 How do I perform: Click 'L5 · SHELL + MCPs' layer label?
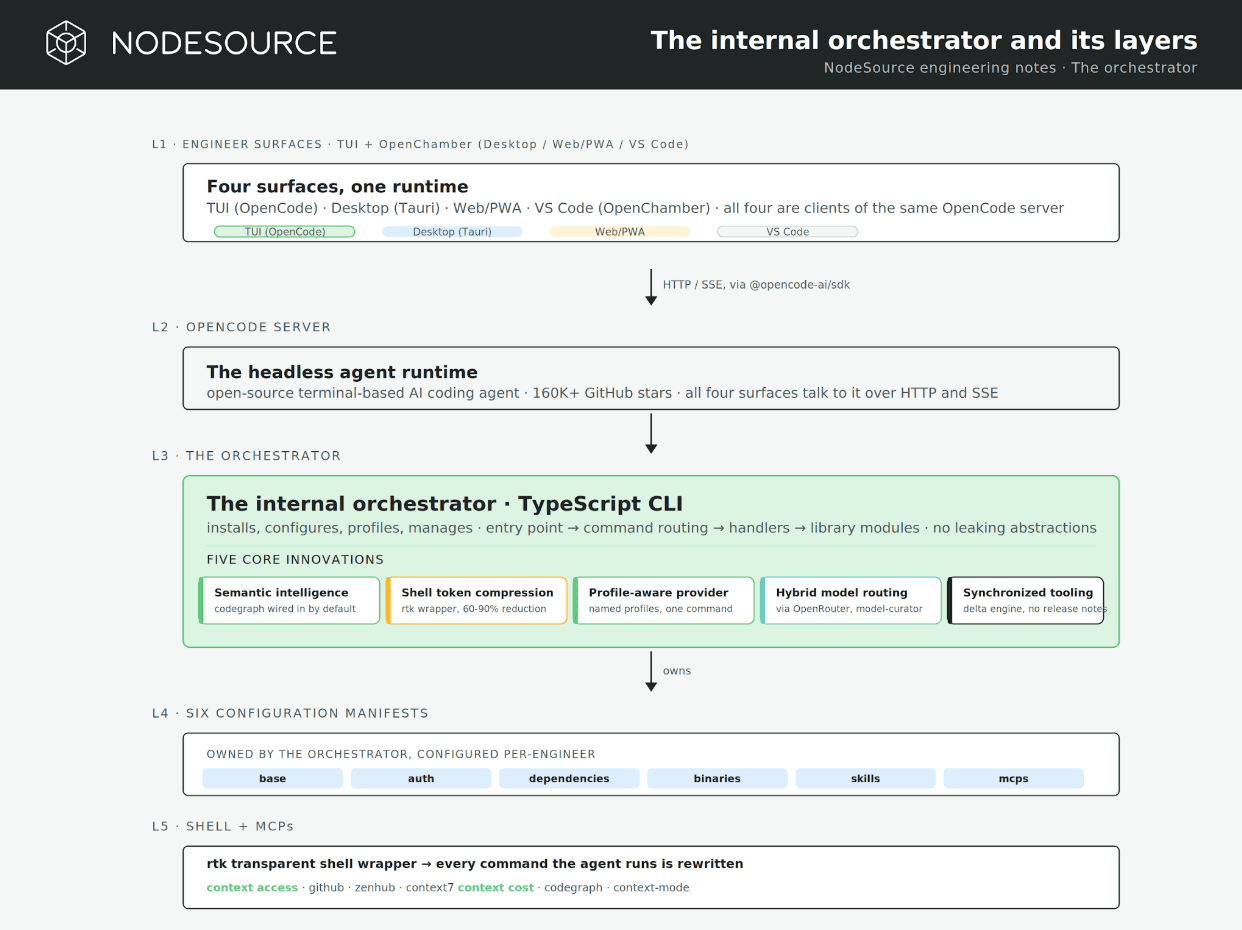click(223, 826)
